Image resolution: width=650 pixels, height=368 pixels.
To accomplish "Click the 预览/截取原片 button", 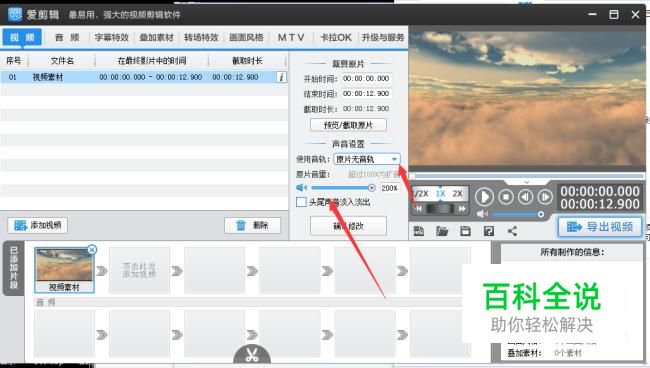I will tap(348, 125).
